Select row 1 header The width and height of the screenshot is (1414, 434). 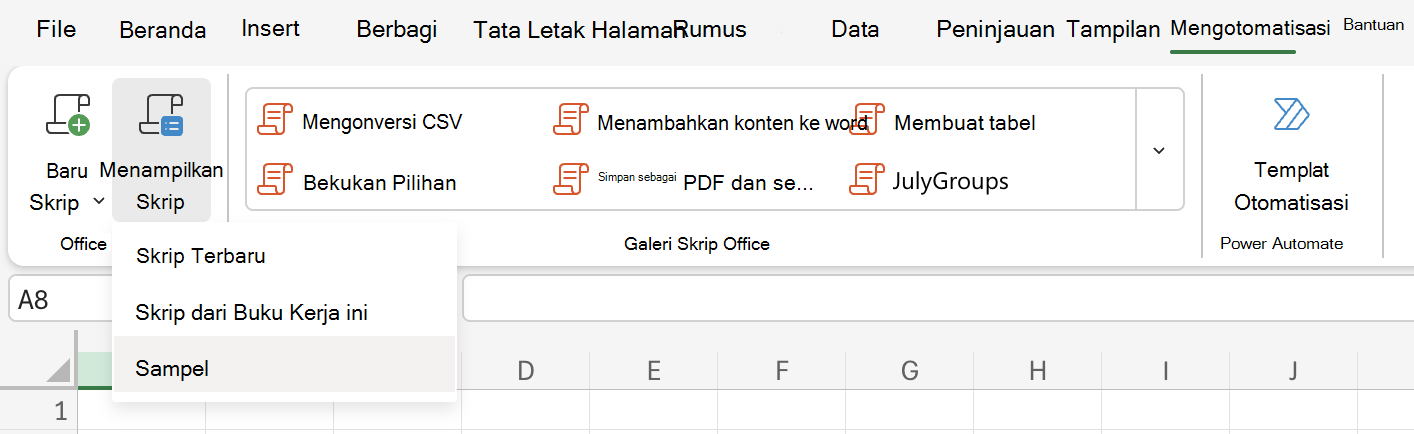tap(38, 411)
